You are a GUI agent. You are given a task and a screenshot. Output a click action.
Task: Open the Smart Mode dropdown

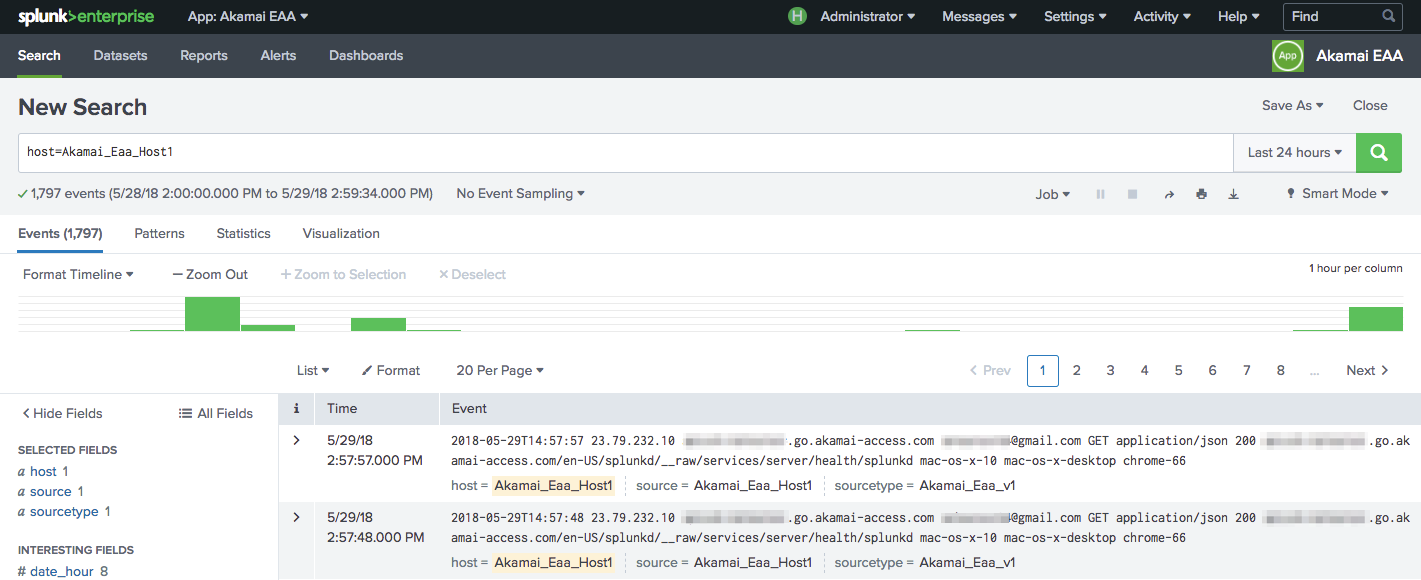click(x=1337, y=194)
